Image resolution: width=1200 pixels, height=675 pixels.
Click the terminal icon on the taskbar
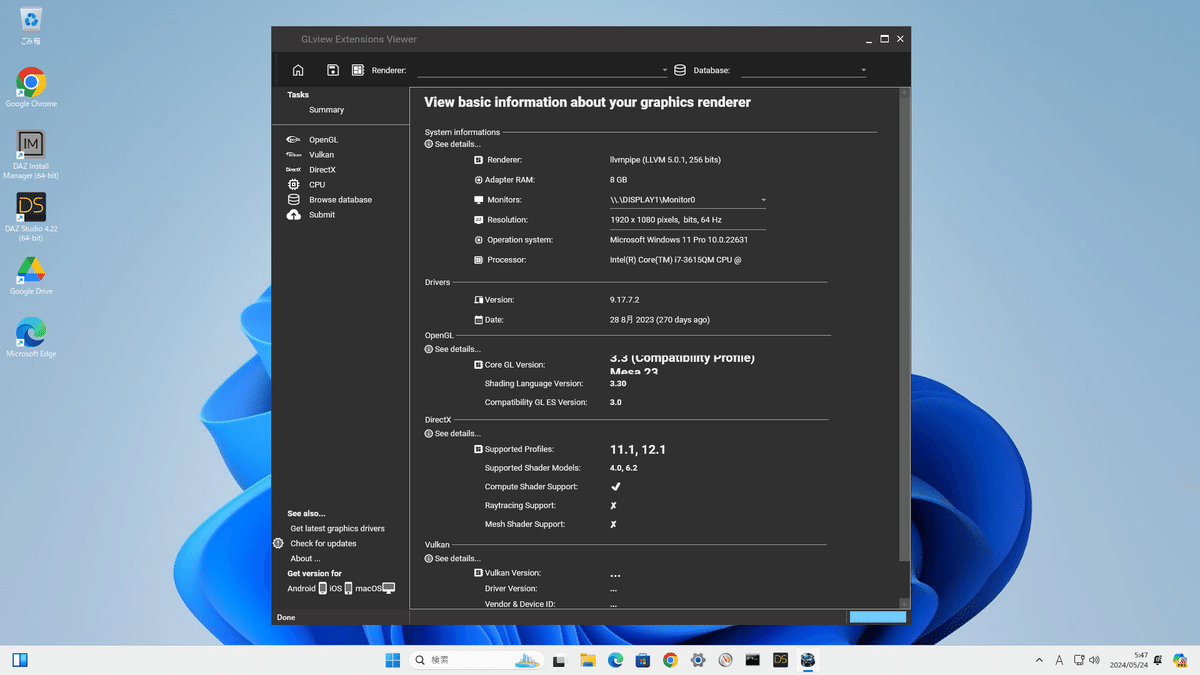coord(753,660)
